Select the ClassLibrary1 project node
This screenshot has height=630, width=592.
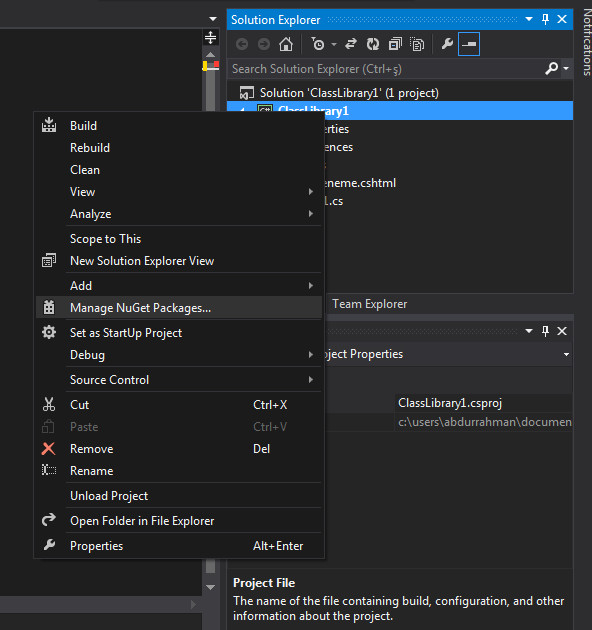pyautogui.click(x=400, y=110)
